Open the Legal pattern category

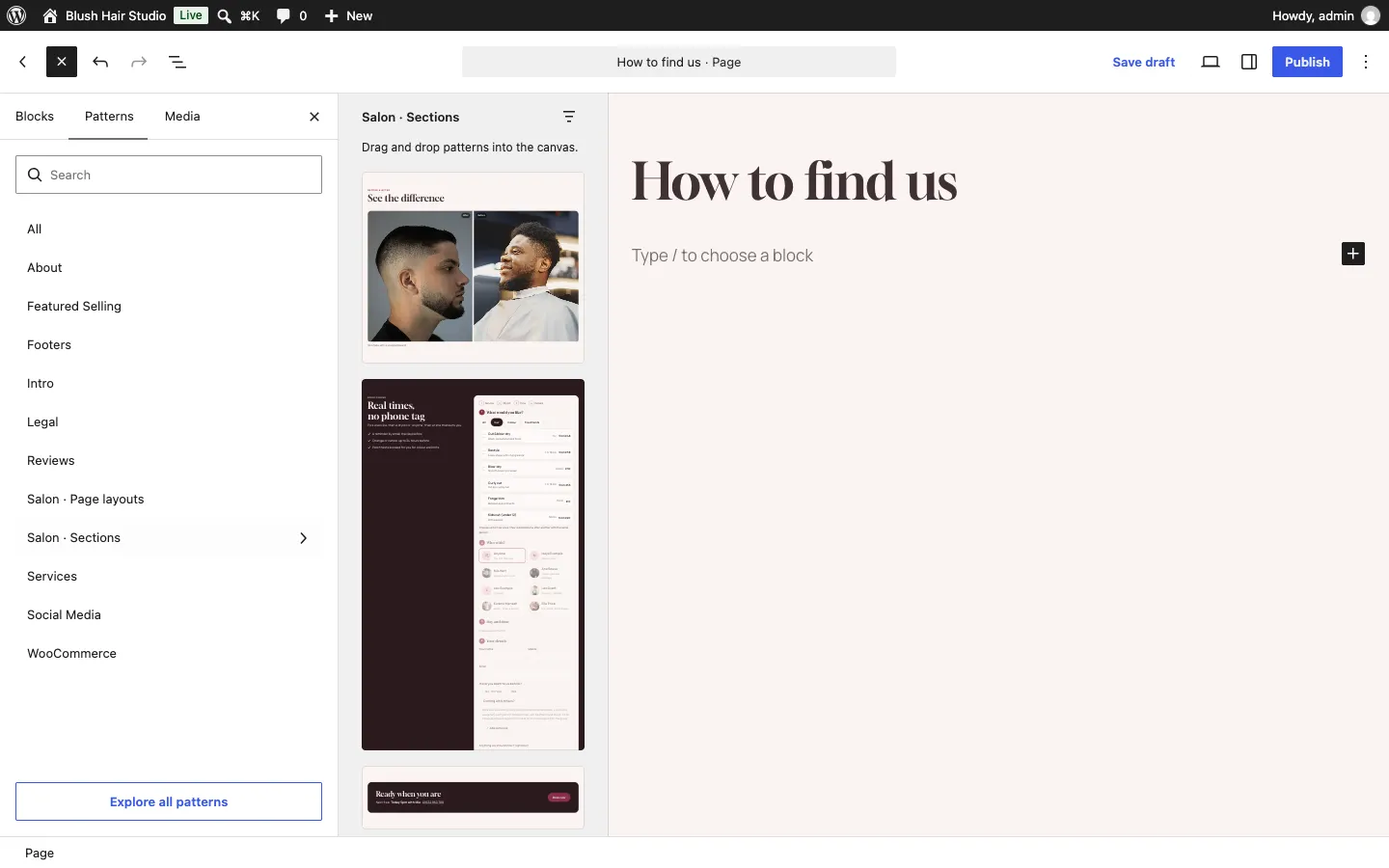click(169, 421)
